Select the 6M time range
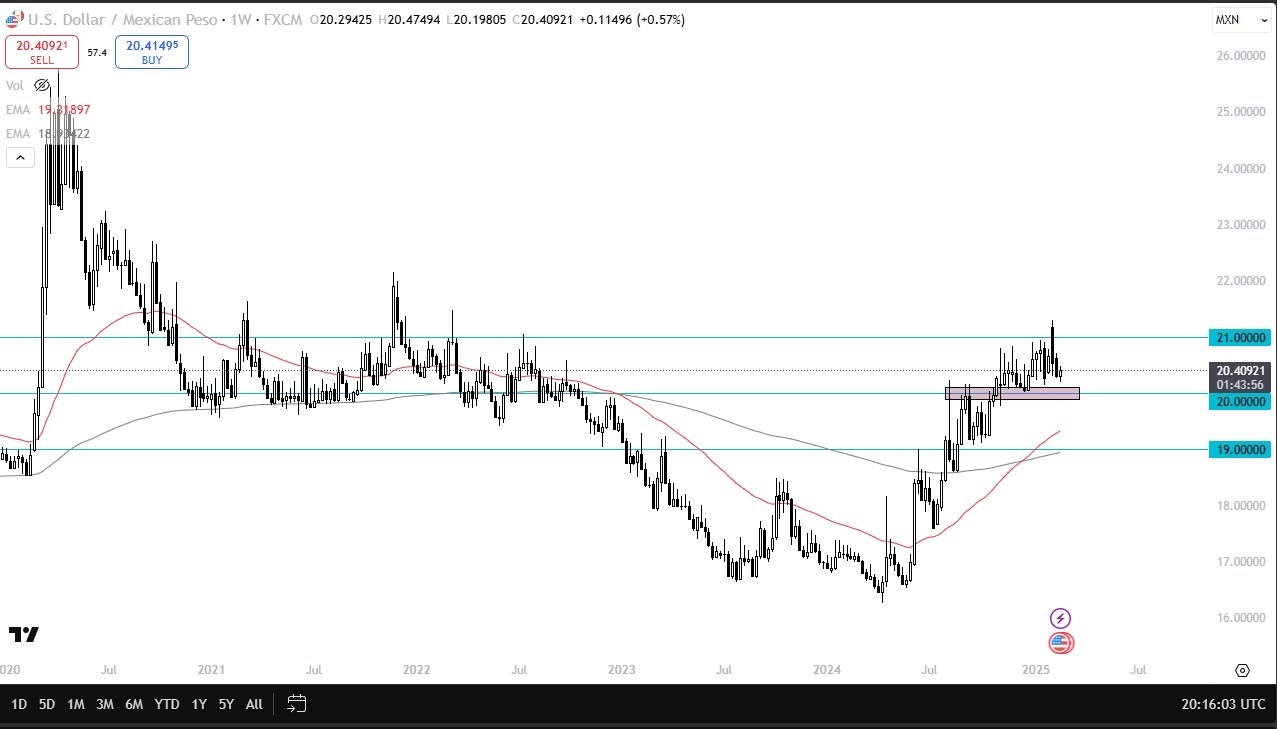 pos(134,704)
